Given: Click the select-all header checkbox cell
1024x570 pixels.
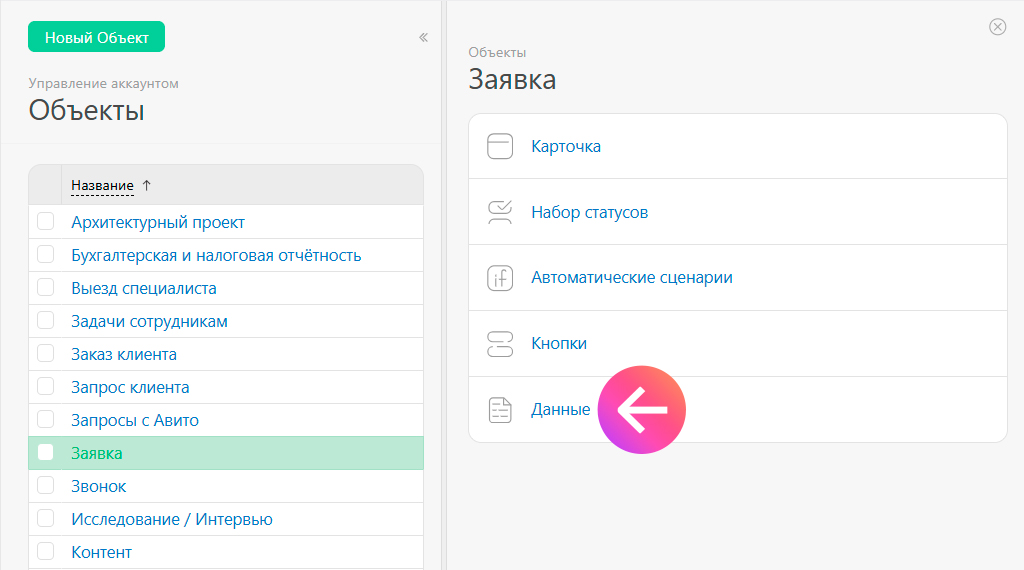Looking at the screenshot, I should tap(45, 185).
